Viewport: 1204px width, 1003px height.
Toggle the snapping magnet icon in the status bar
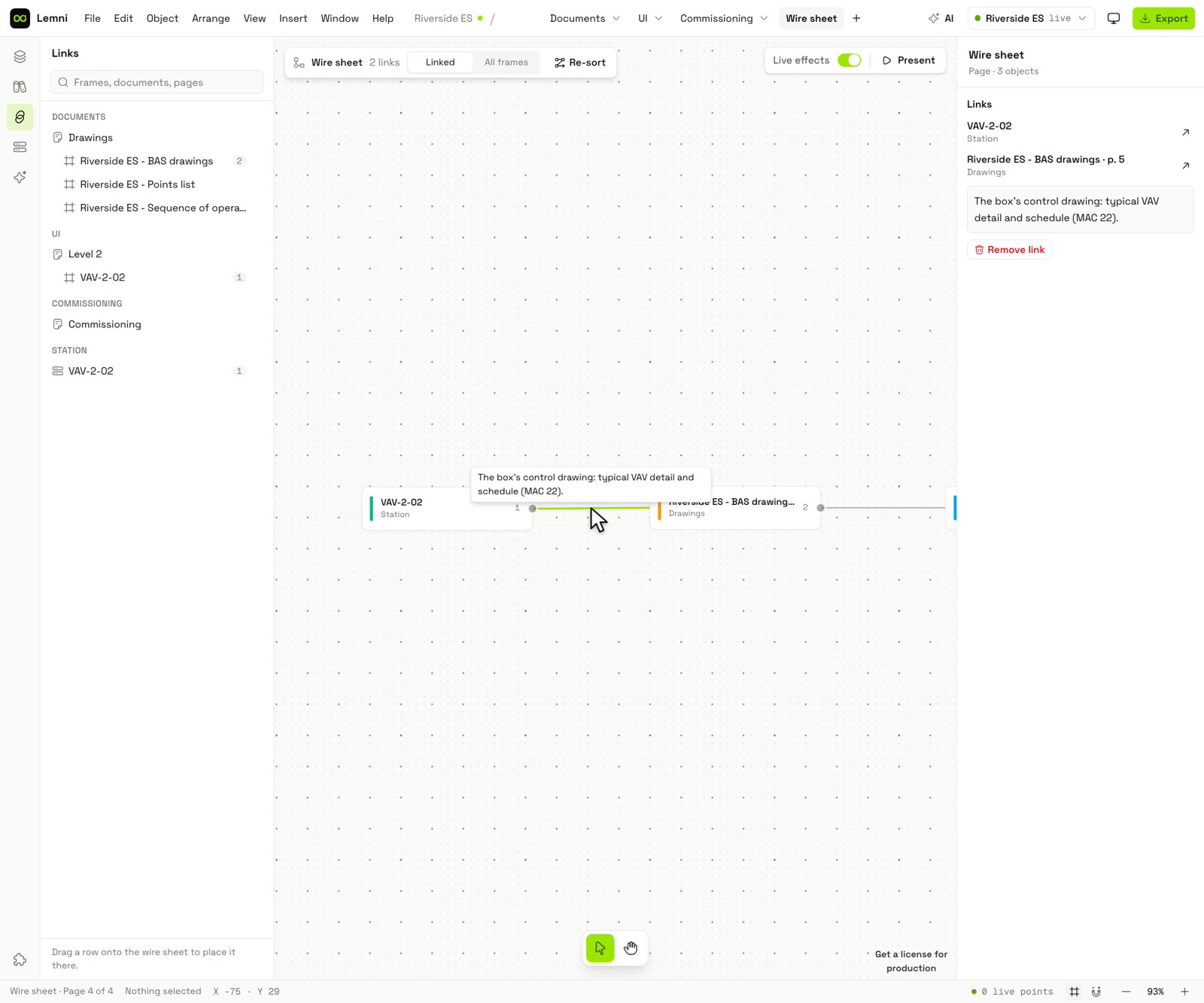(1096, 991)
